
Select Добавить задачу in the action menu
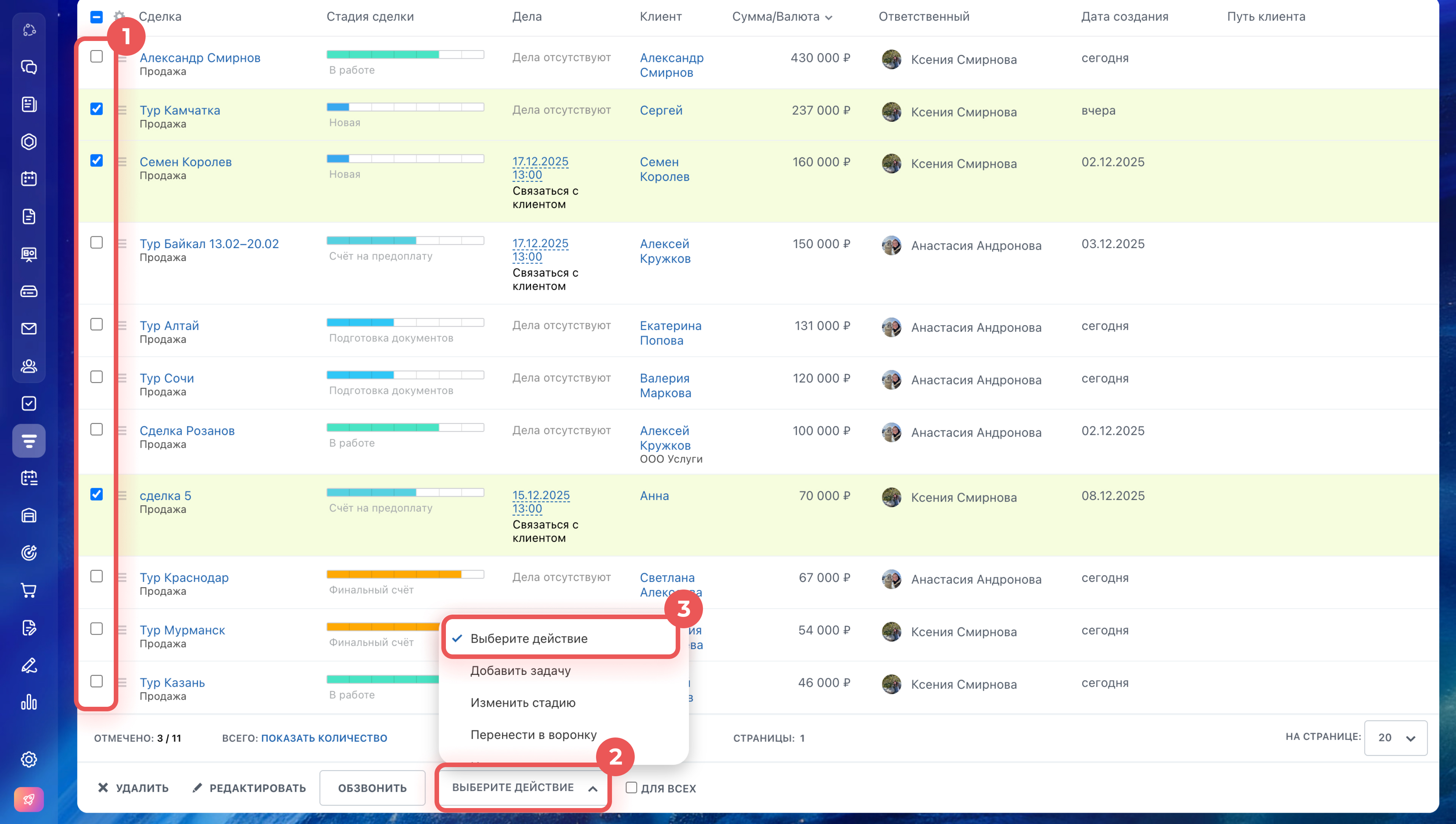(x=520, y=671)
